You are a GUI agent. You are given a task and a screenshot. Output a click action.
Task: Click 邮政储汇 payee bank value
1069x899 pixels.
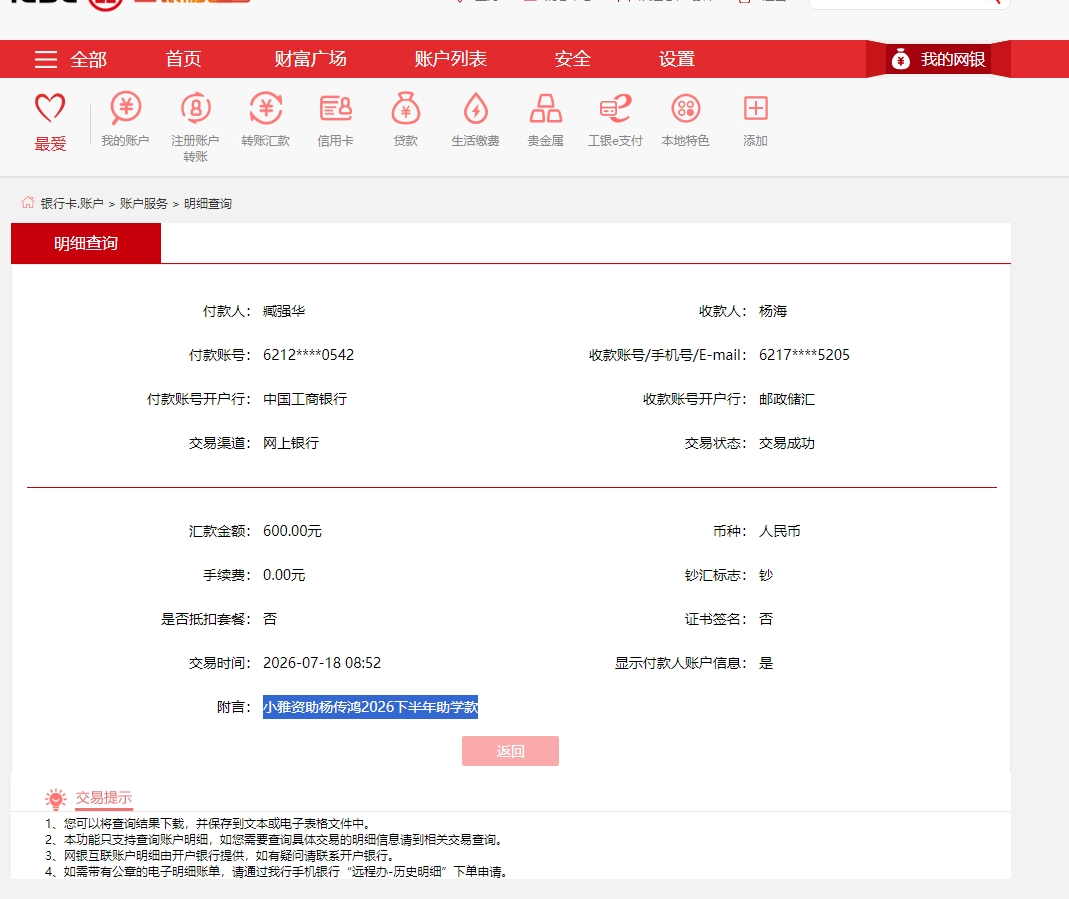pos(787,399)
